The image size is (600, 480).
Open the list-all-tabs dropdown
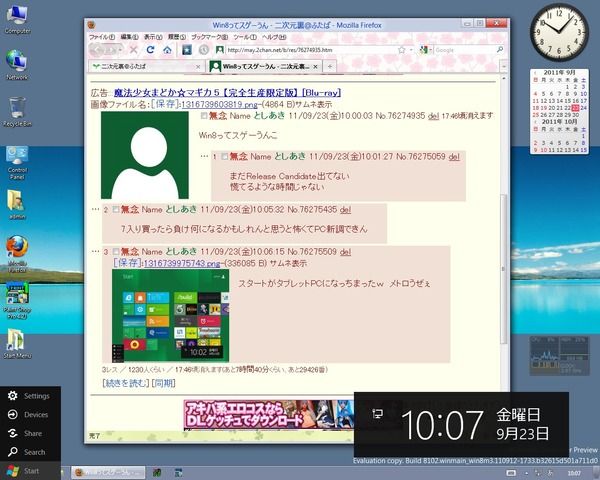coord(504,67)
